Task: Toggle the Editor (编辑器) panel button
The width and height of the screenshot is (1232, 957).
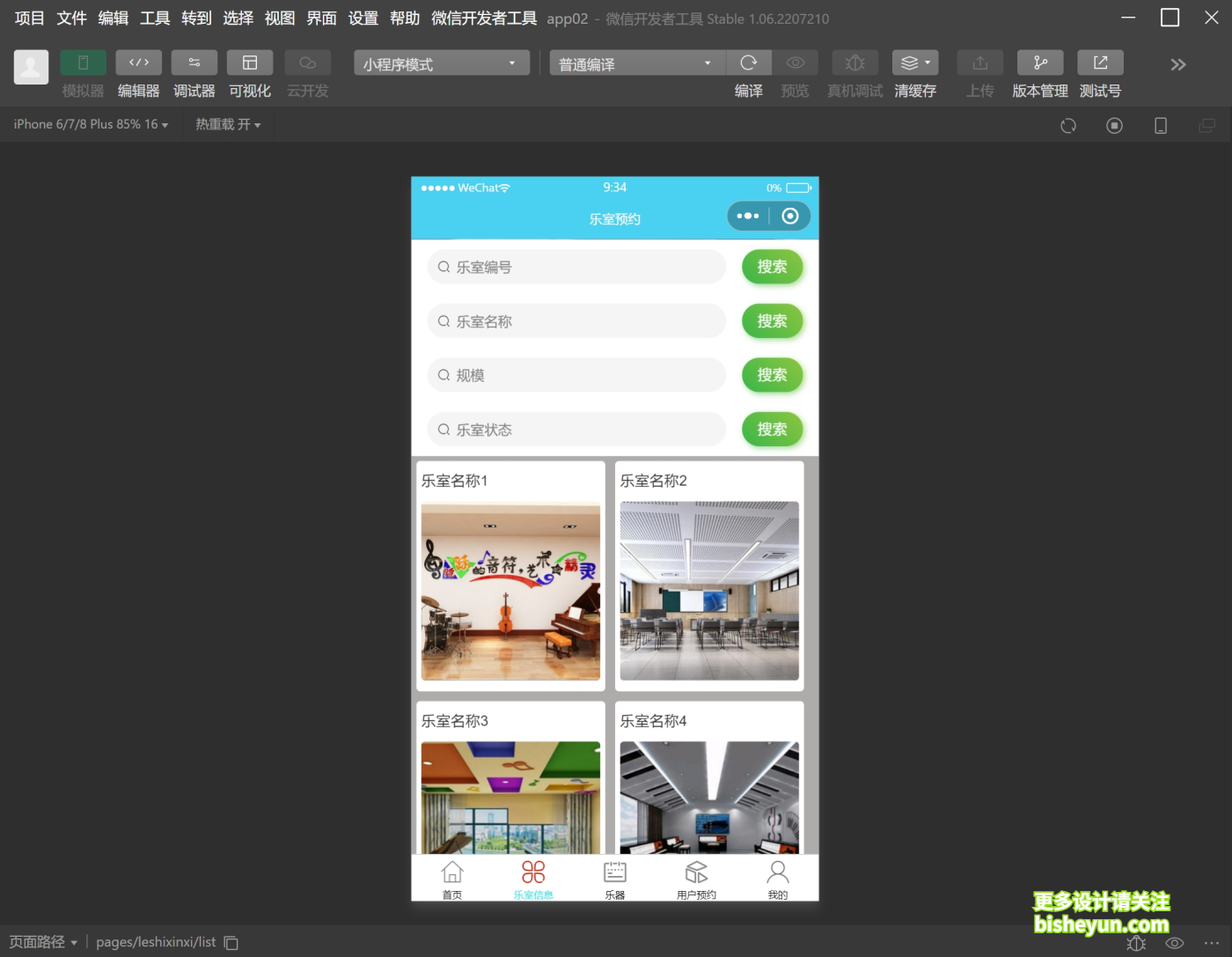Action: [138, 63]
